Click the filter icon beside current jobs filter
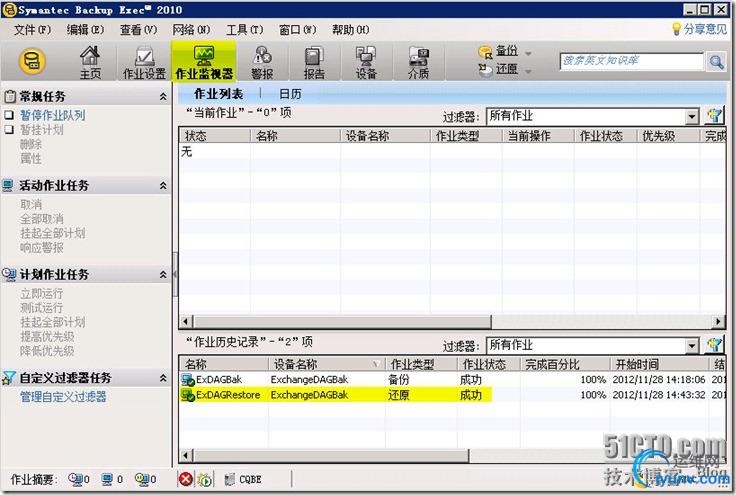Screen dimensions: 736x495 (x=714, y=115)
